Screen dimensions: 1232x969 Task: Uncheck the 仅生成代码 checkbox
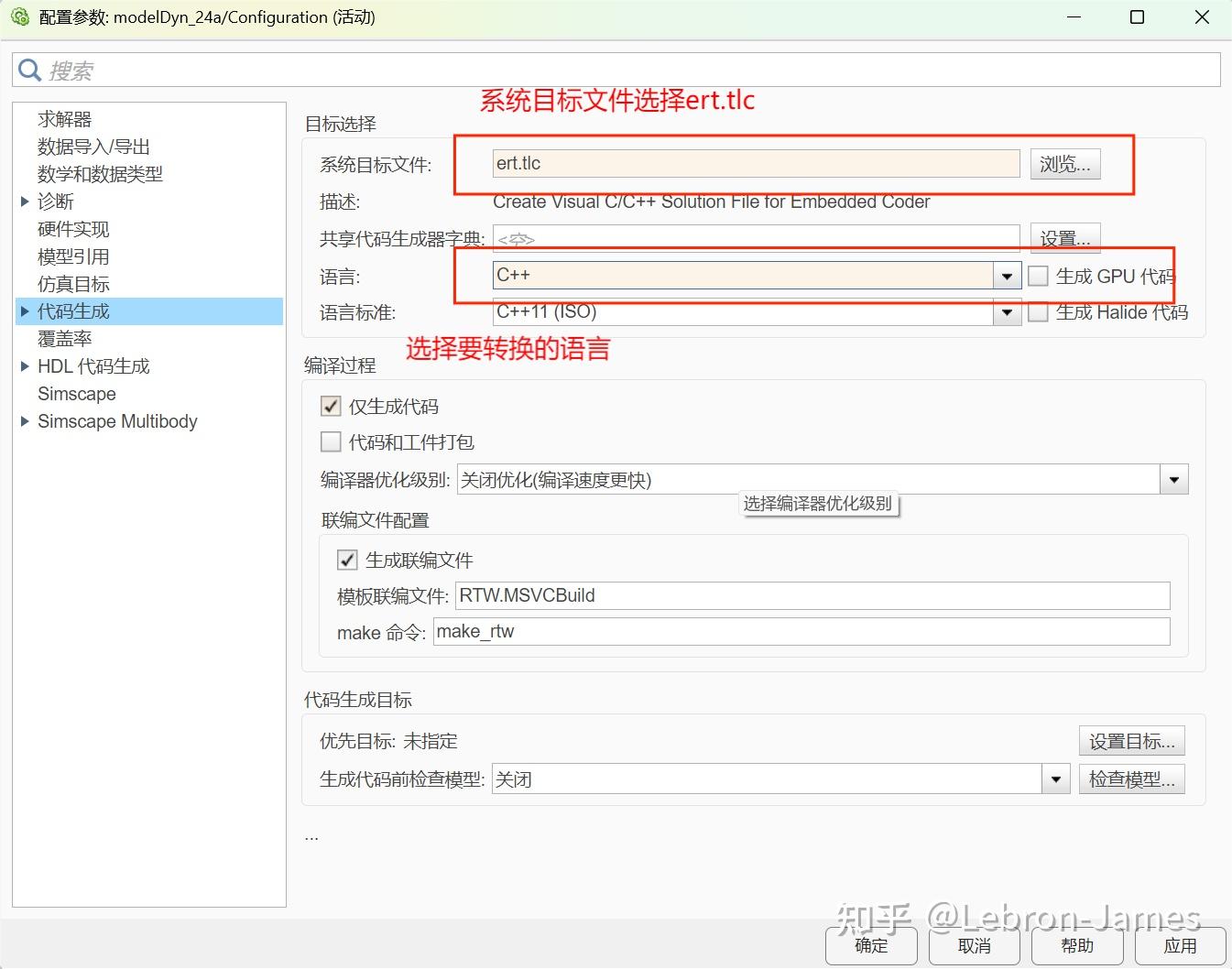(331, 406)
